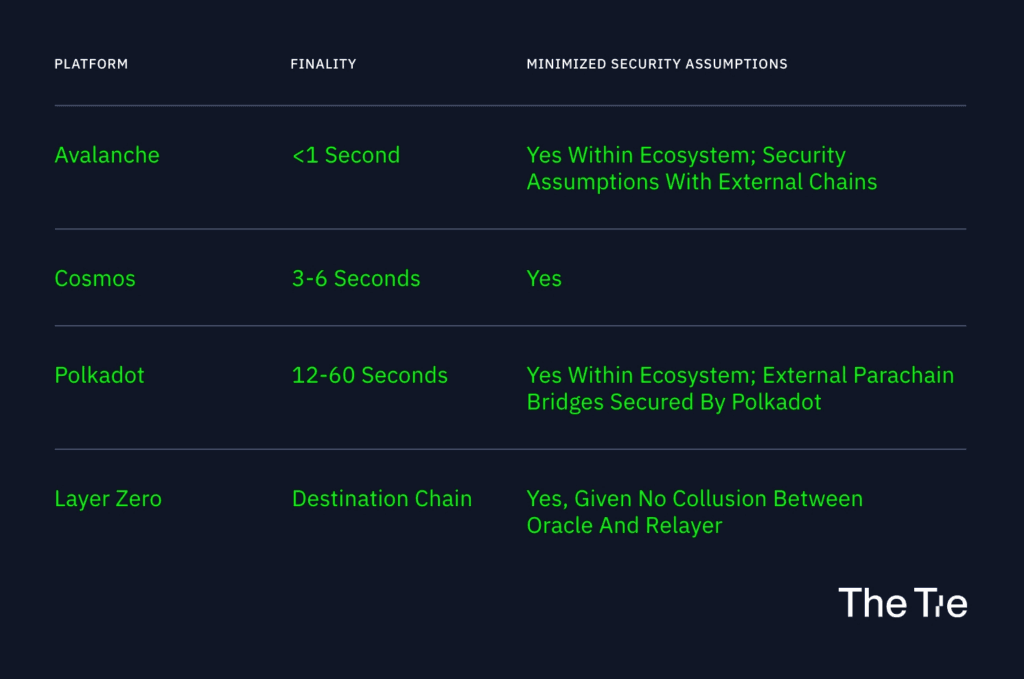Click the <1 Second finality value
This screenshot has width=1024, height=679.
click(346, 156)
